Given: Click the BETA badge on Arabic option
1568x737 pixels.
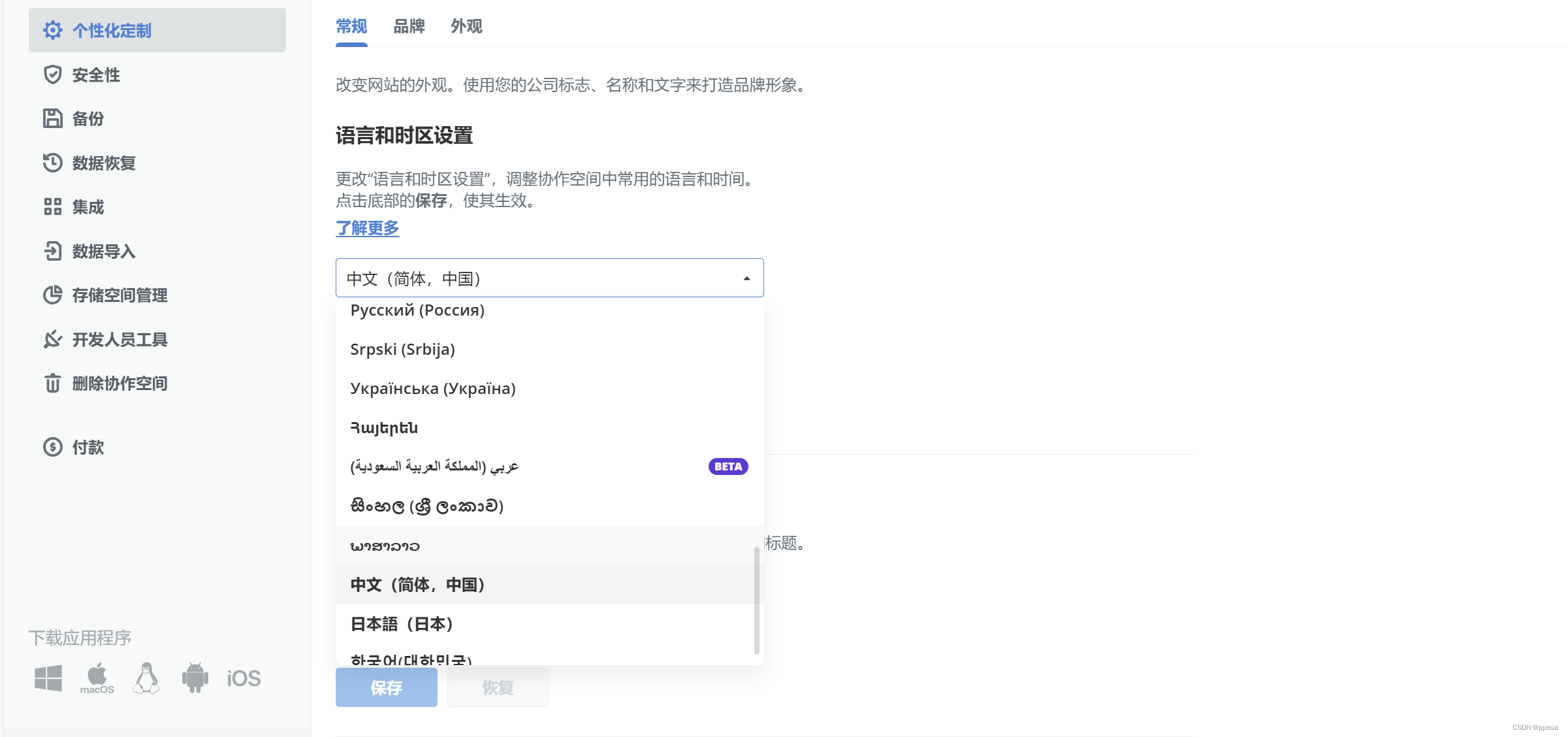Looking at the screenshot, I should [x=728, y=467].
